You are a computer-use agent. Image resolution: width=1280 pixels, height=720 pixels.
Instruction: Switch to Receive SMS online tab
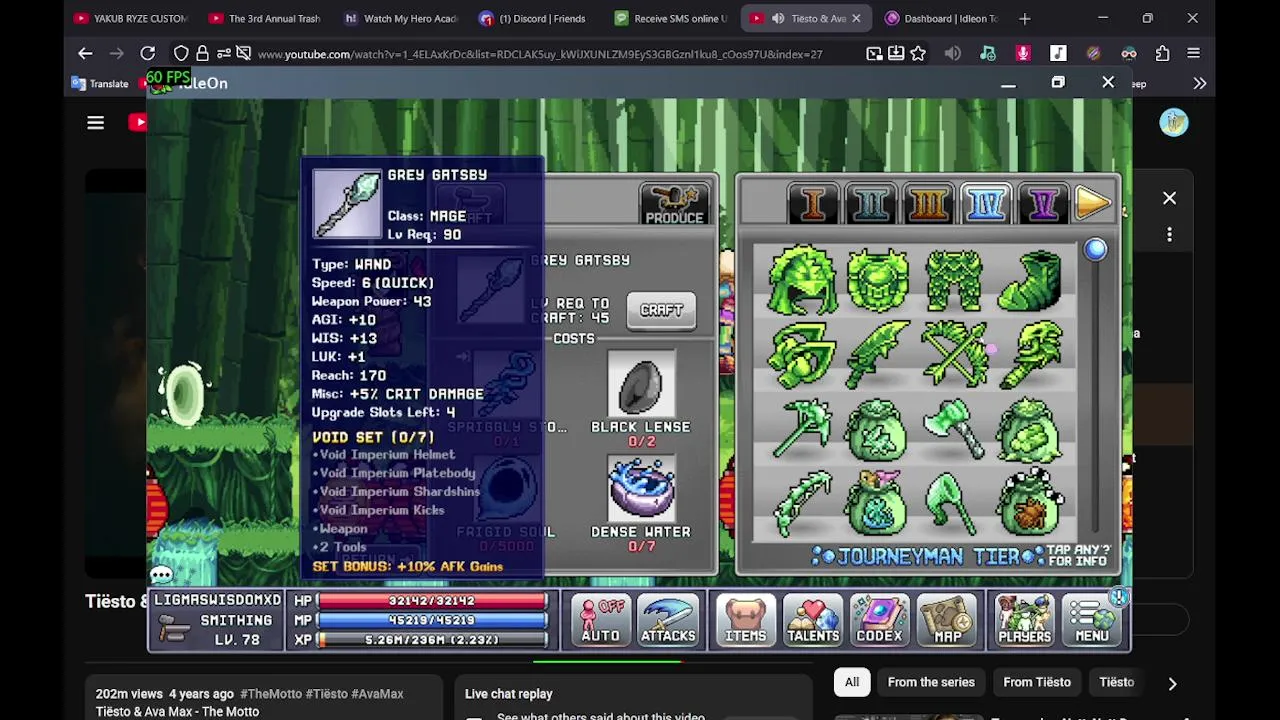[670, 18]
